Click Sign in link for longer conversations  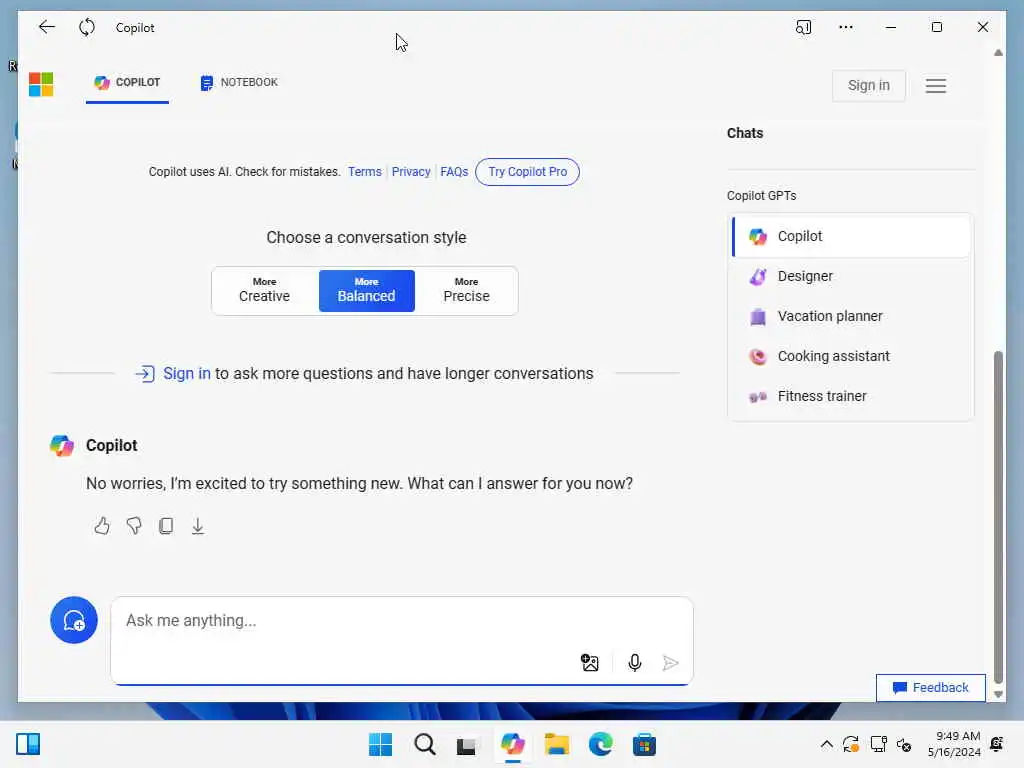187,374
